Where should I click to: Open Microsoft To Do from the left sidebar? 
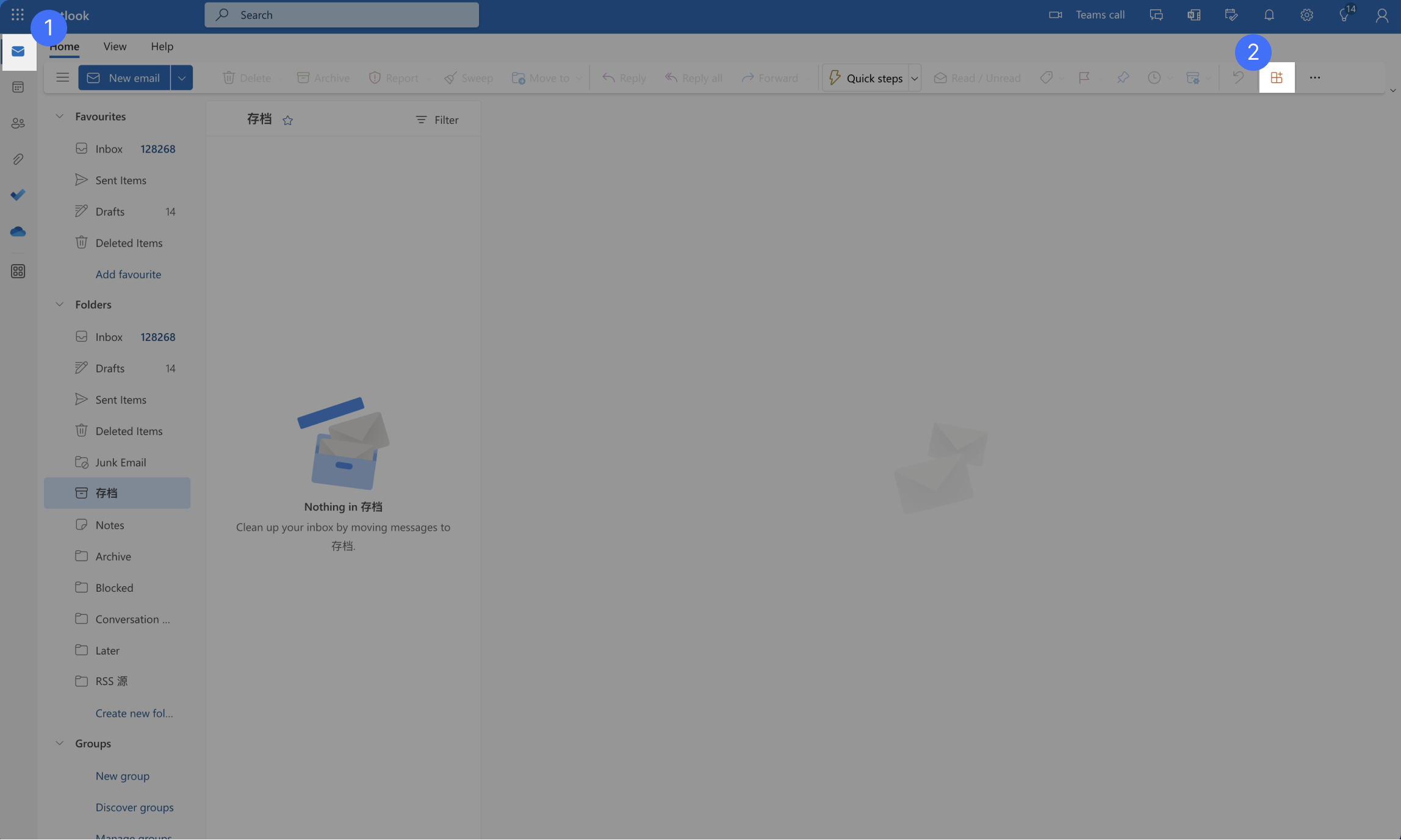pyautogui.click(x=18, y=195)
